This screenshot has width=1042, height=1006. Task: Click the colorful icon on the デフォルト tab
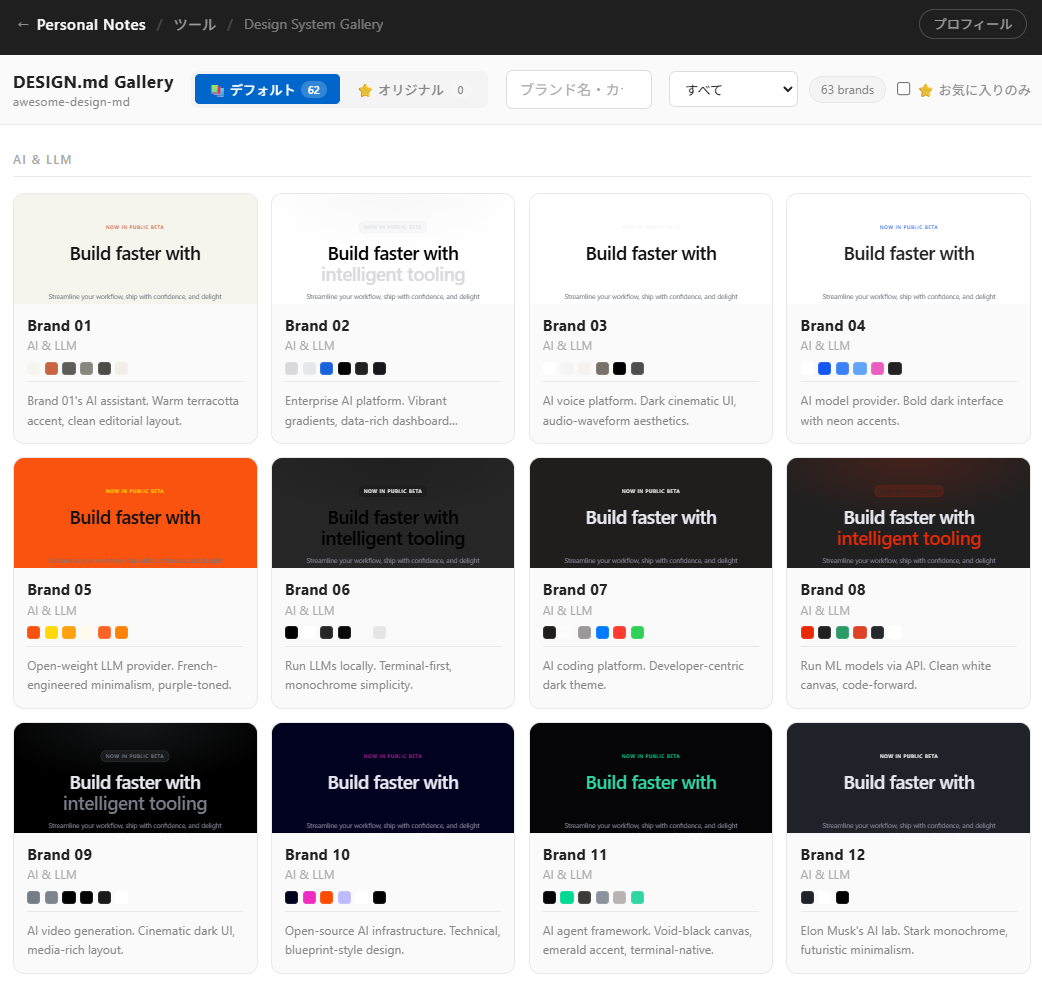(x=217, y=90)
